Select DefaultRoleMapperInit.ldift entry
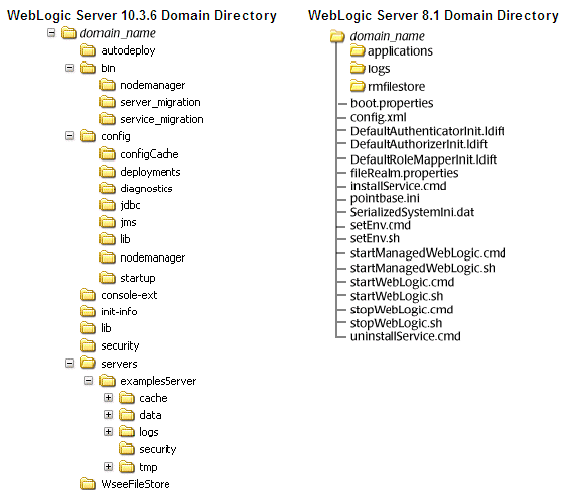Viewport: 567px width, 498px height. point(423,159)
